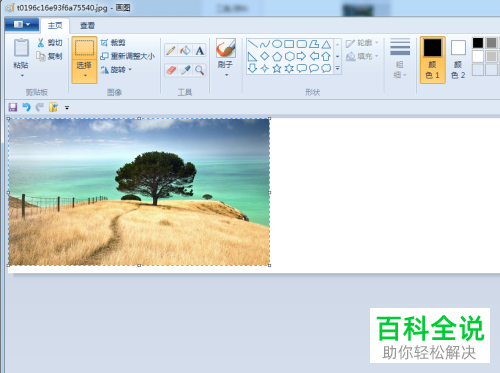Select the Text tool (A)

[x=199, y=51]
